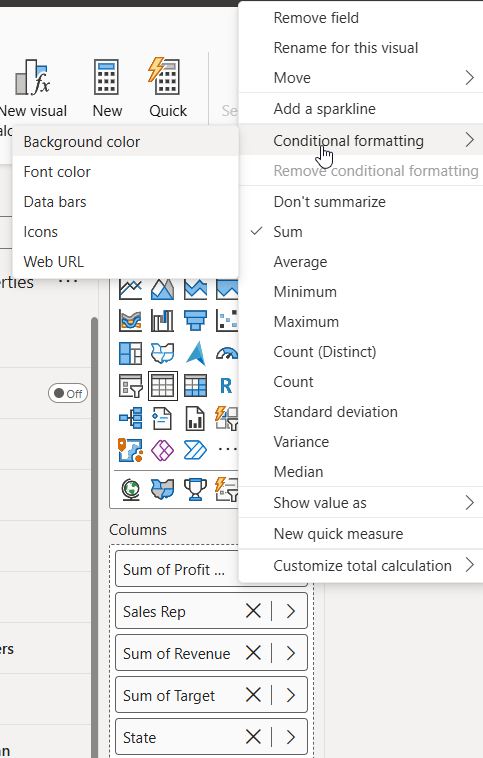Click the Sum of Profit field pill

(x=177, y=569)
